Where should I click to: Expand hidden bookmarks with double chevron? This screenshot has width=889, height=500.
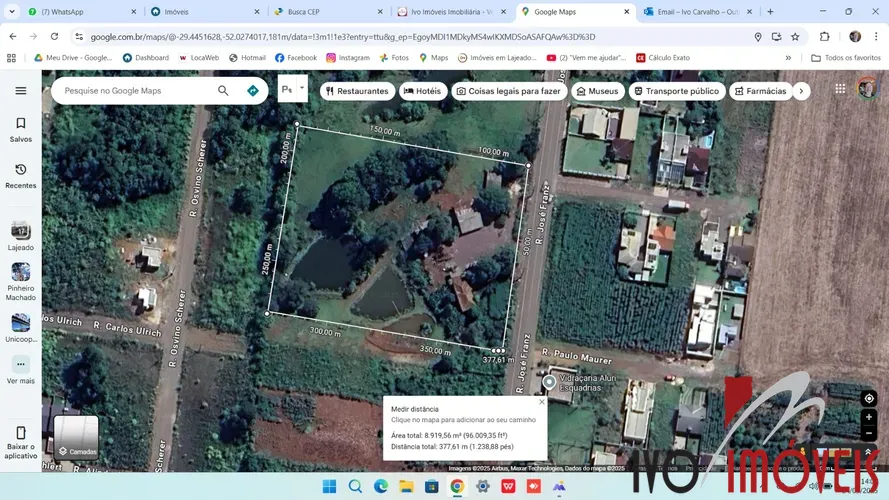pyautogui.click(x=788, y=58)
